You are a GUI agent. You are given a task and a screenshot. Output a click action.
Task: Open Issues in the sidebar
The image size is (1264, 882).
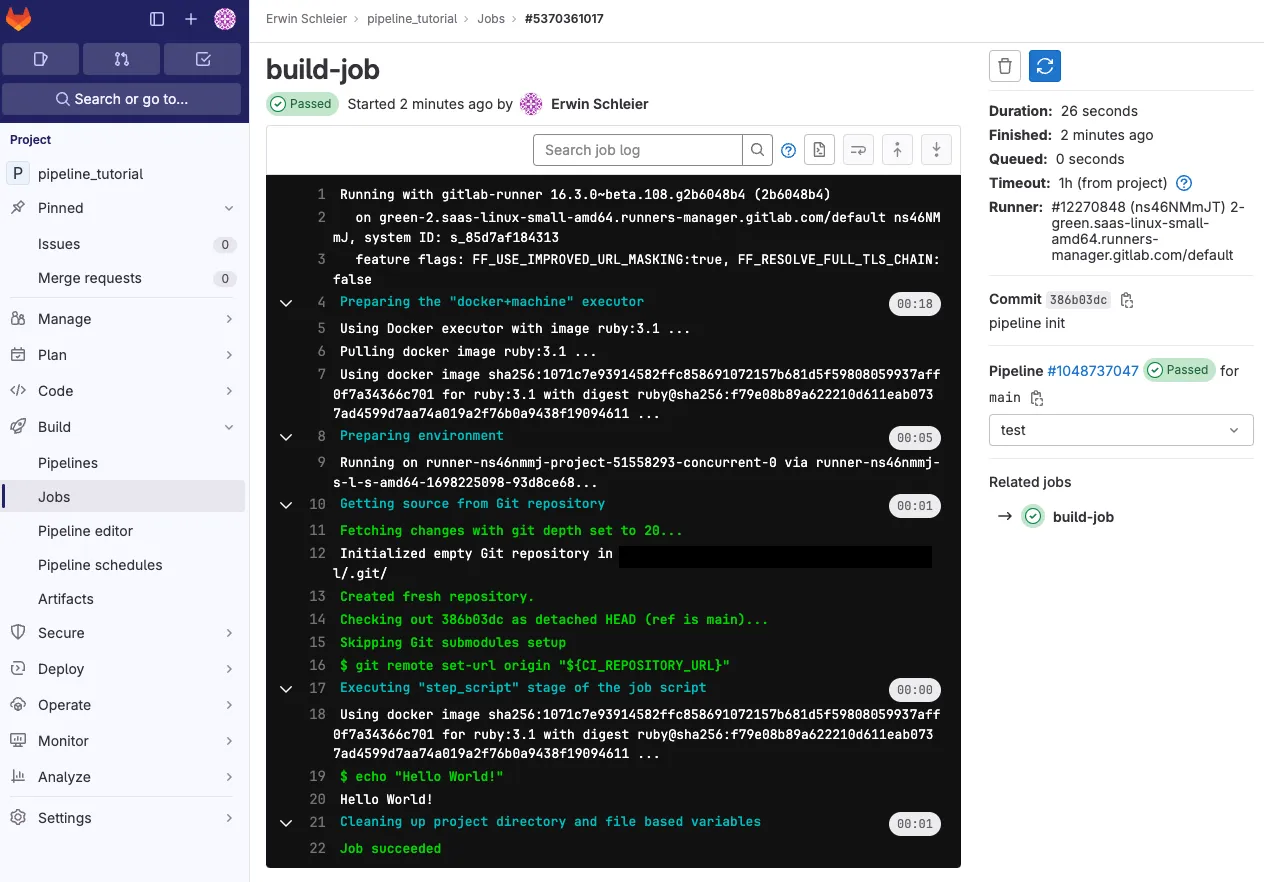click(x=124, y=244)
